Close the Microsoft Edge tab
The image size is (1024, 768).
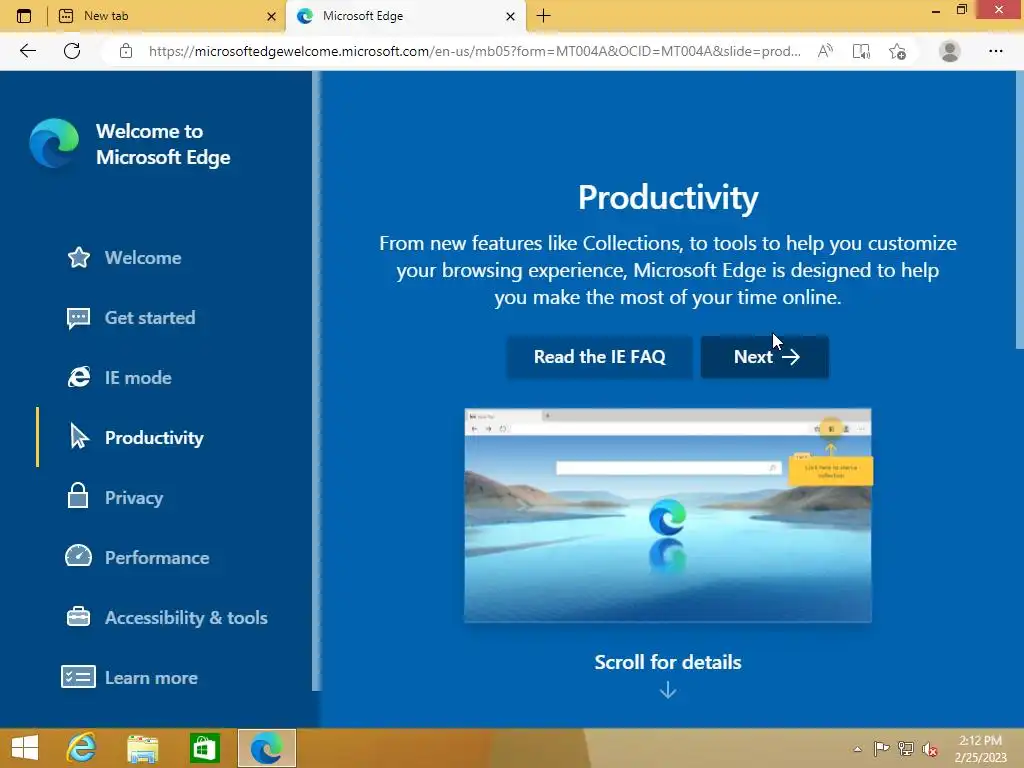tap(511, 16)
